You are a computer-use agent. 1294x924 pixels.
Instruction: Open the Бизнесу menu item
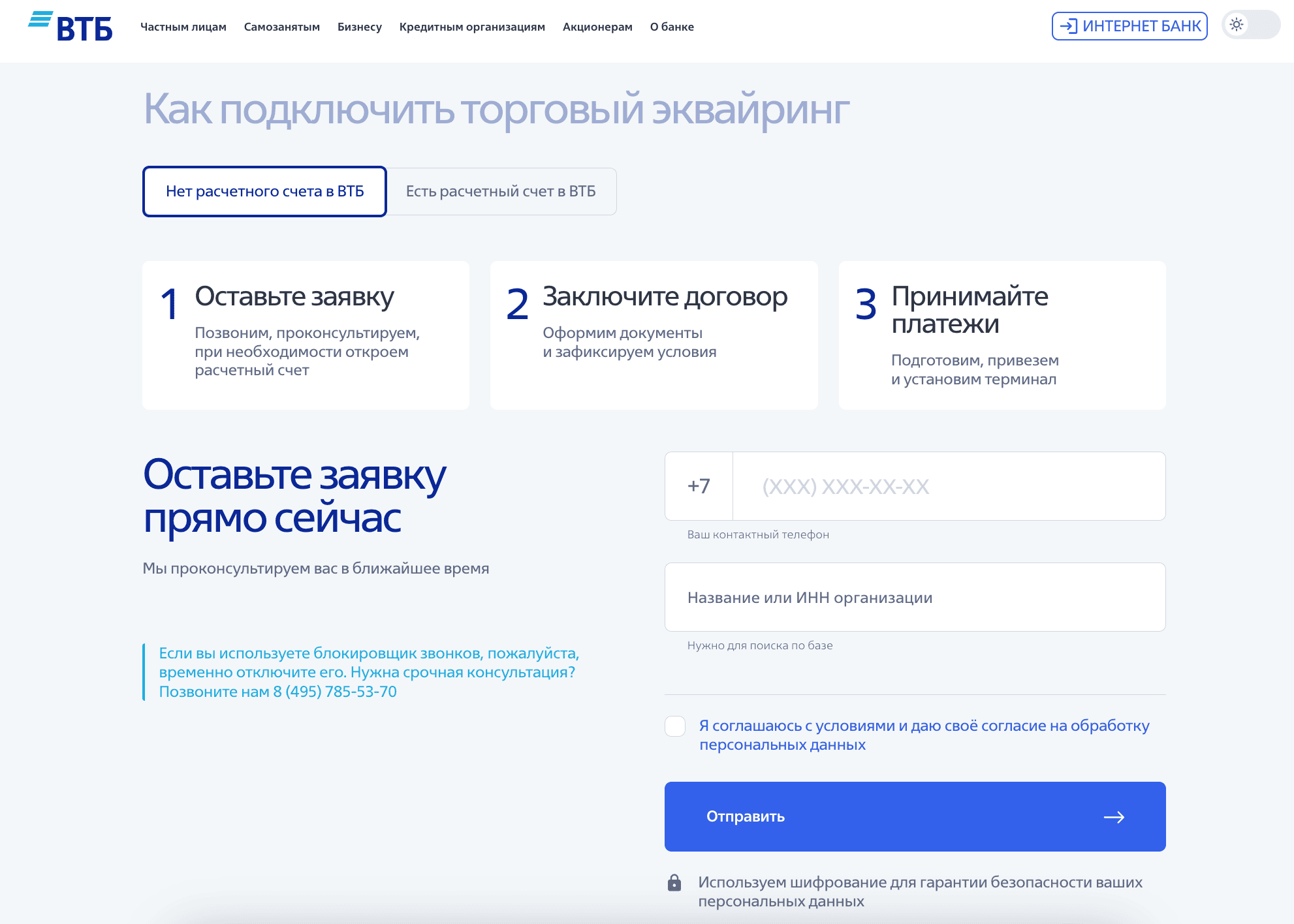click(x=360, y=27)
